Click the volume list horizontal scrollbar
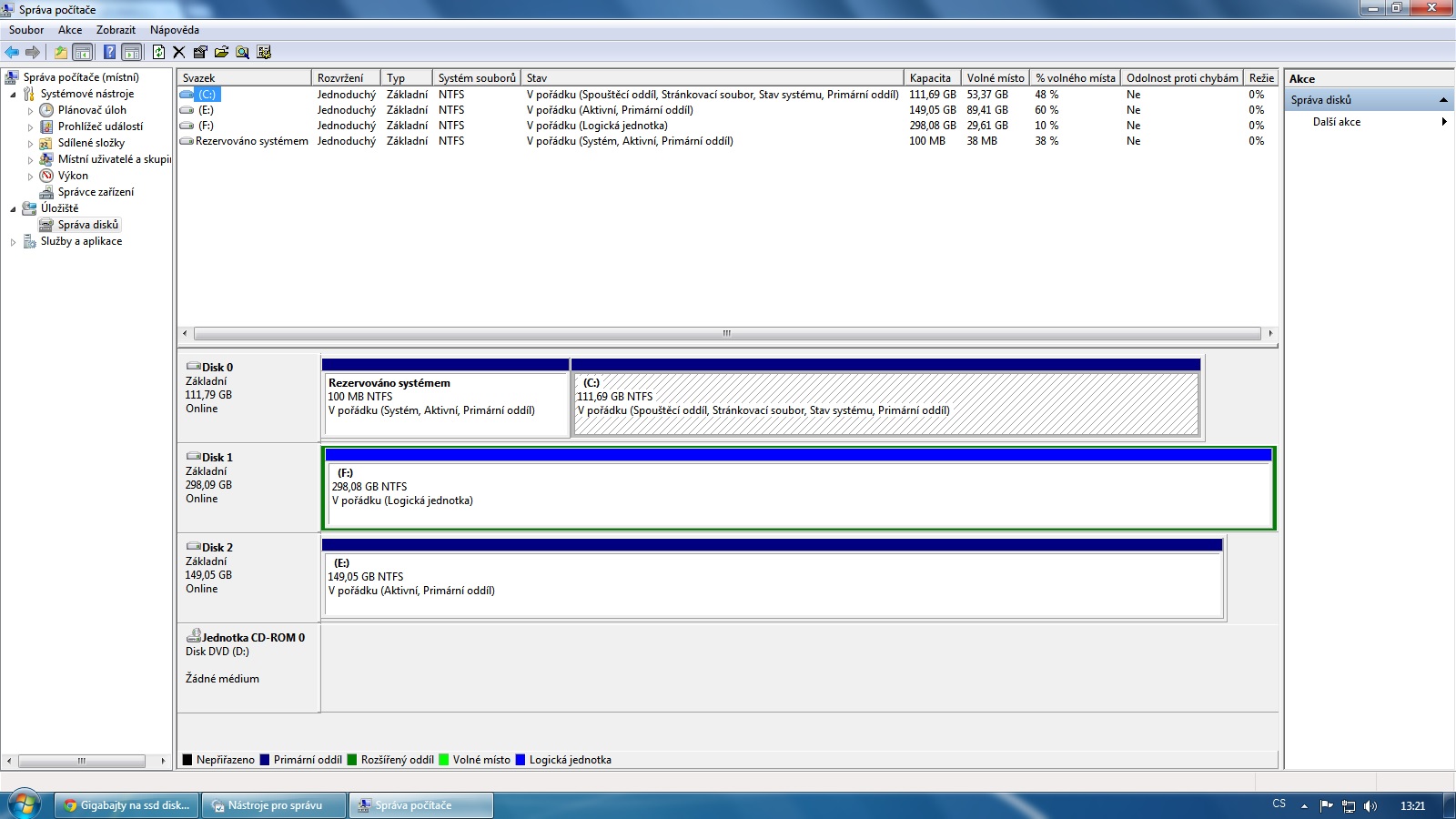 [x=727, y=333]
